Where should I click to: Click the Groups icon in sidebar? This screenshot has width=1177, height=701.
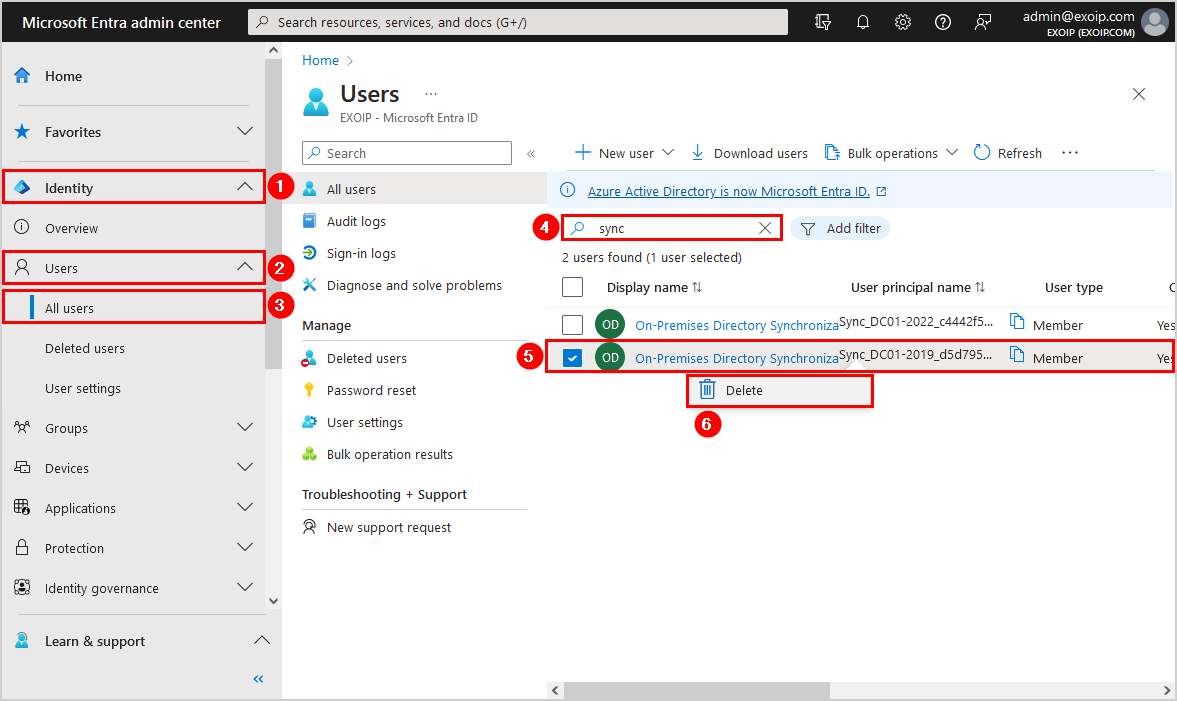[23, 428]
